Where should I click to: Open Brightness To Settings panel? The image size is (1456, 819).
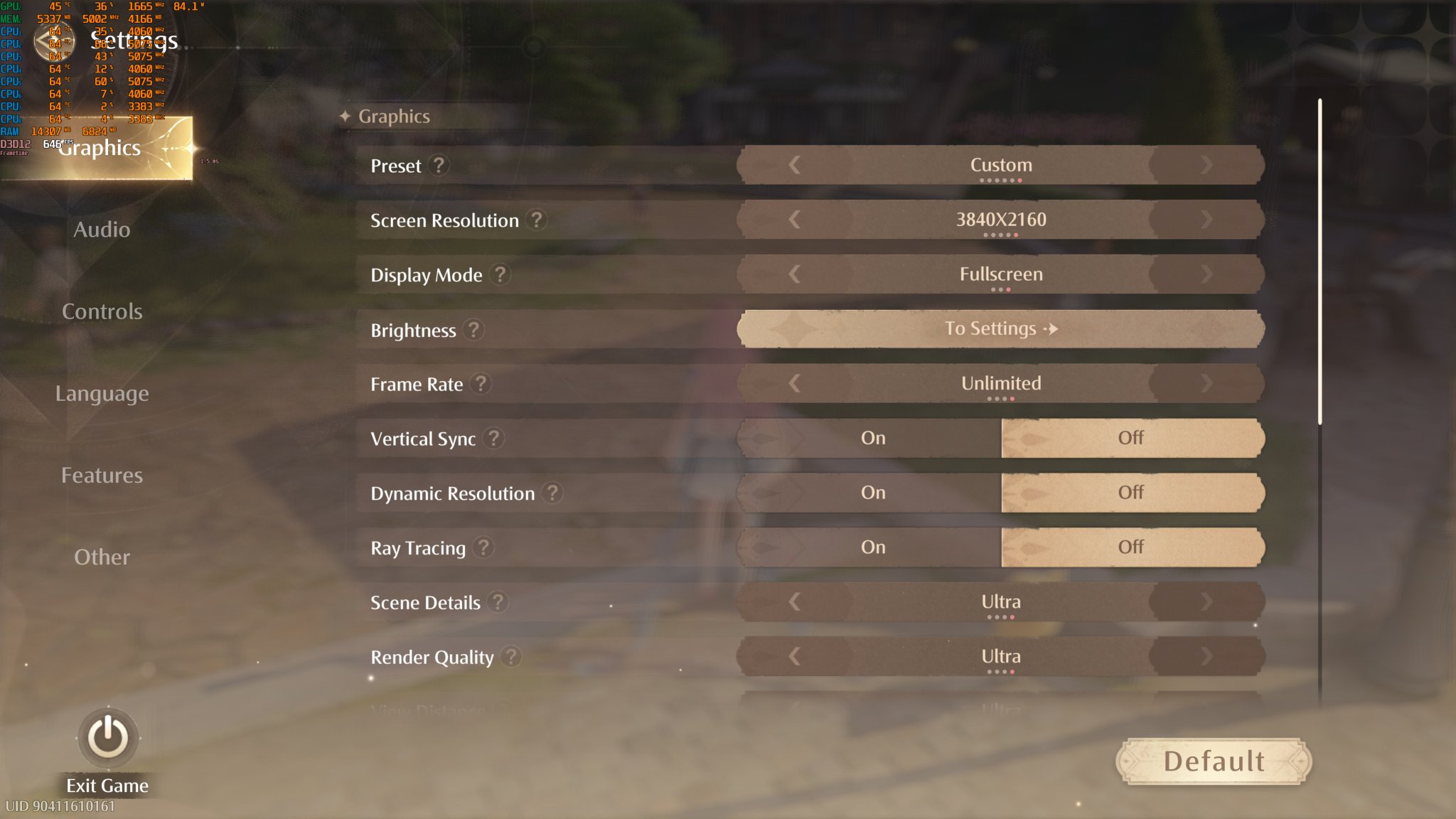(x=1000, y=328)
